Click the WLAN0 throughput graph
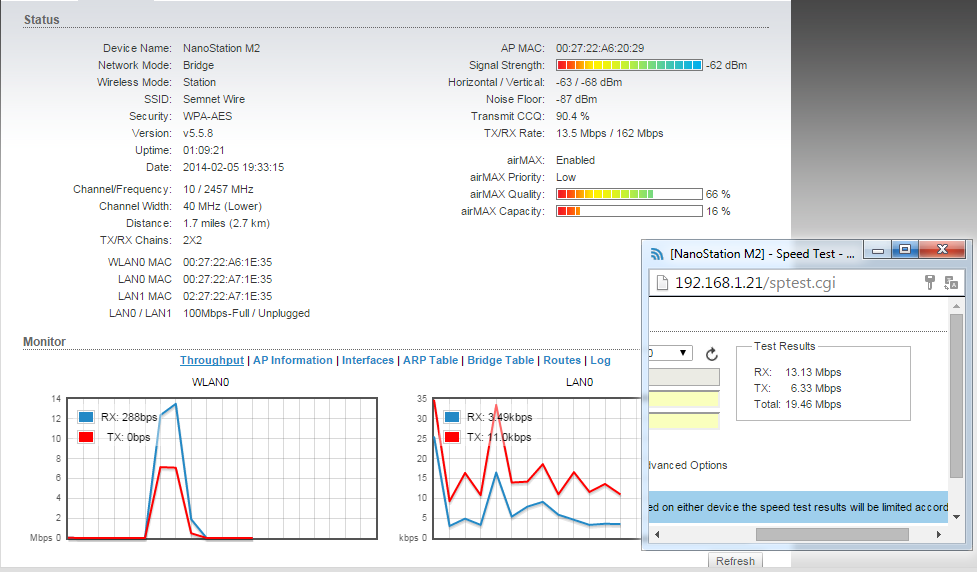This screenshot has width=977, height=572. pyautogui.click(x=222, y=468)
